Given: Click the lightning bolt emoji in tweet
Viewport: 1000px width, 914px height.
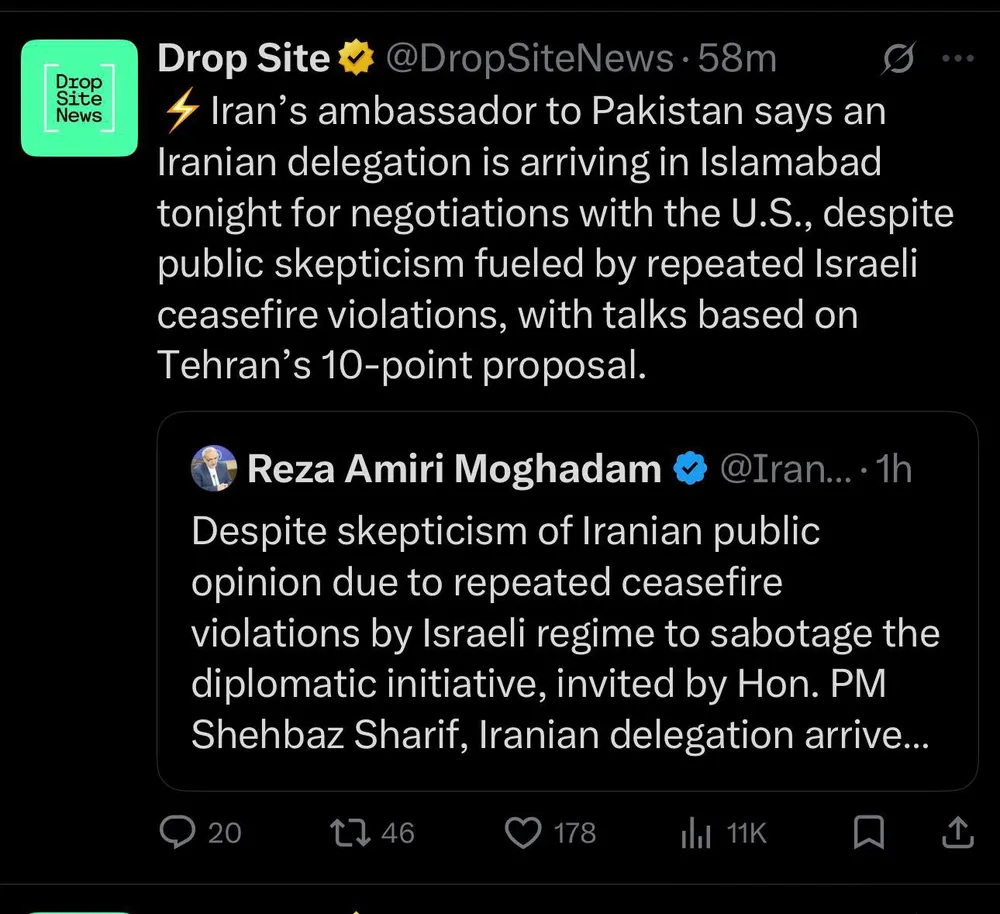Looking at the screenshot, I should pyautogui.click(x=180, y=113).
